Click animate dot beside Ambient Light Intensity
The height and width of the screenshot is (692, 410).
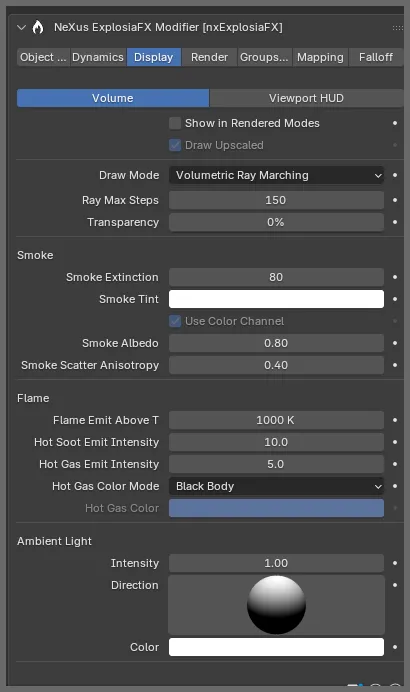coord(395,563)
